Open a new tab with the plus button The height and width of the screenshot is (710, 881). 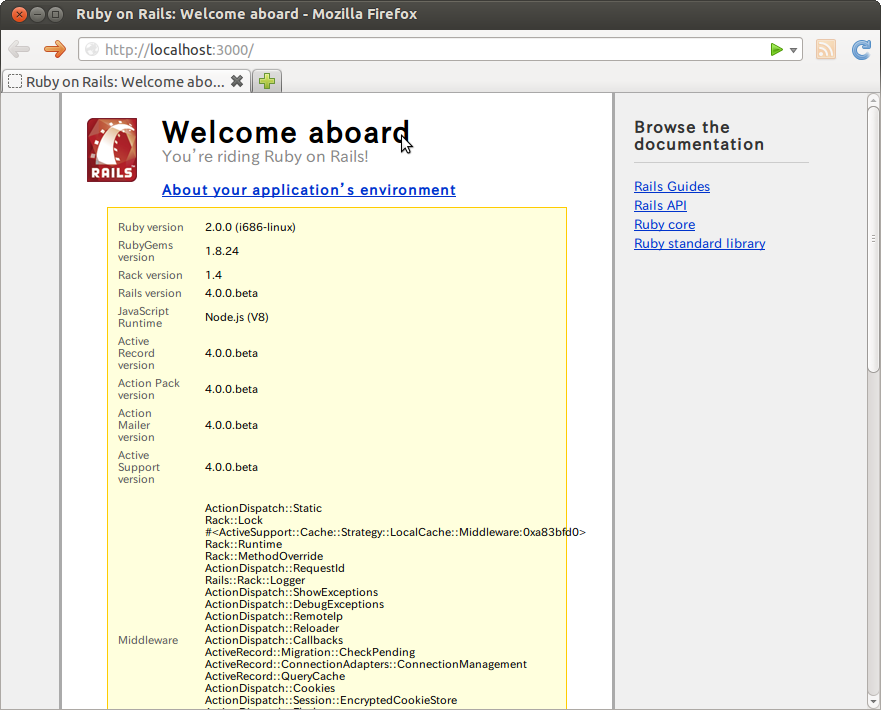click(x=267, y=82)
